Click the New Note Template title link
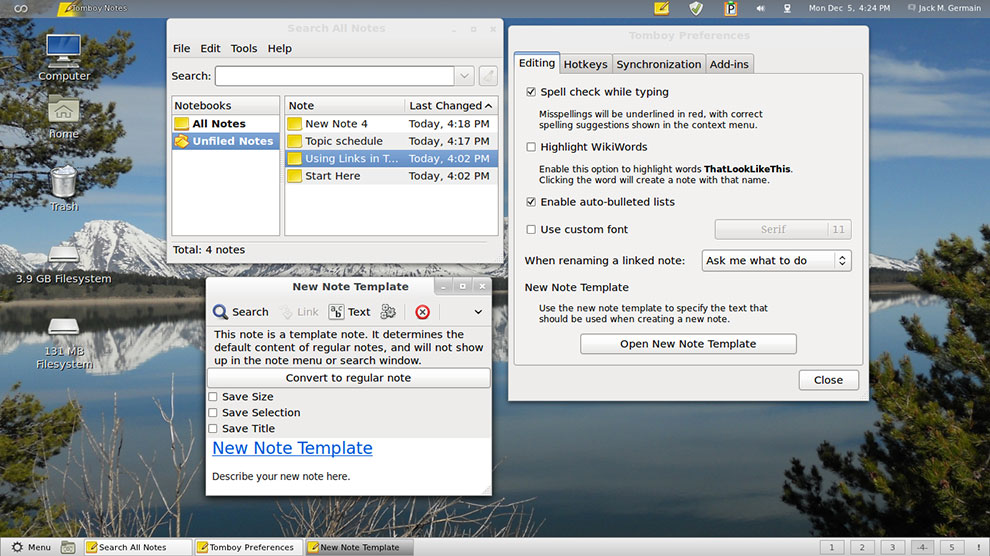The image size is (990, 556). pos(292,448)
